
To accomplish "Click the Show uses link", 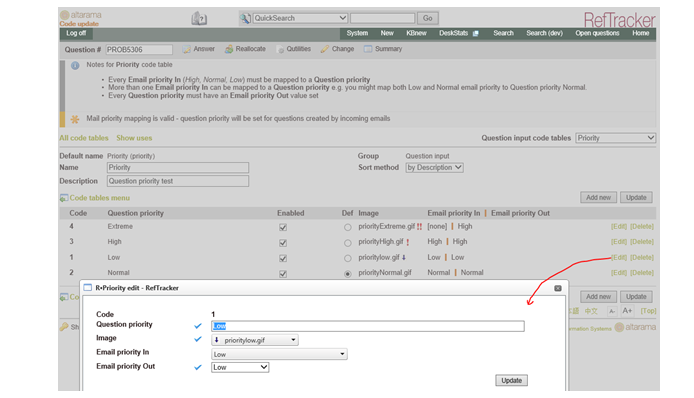I will click(x=134, y=138).
